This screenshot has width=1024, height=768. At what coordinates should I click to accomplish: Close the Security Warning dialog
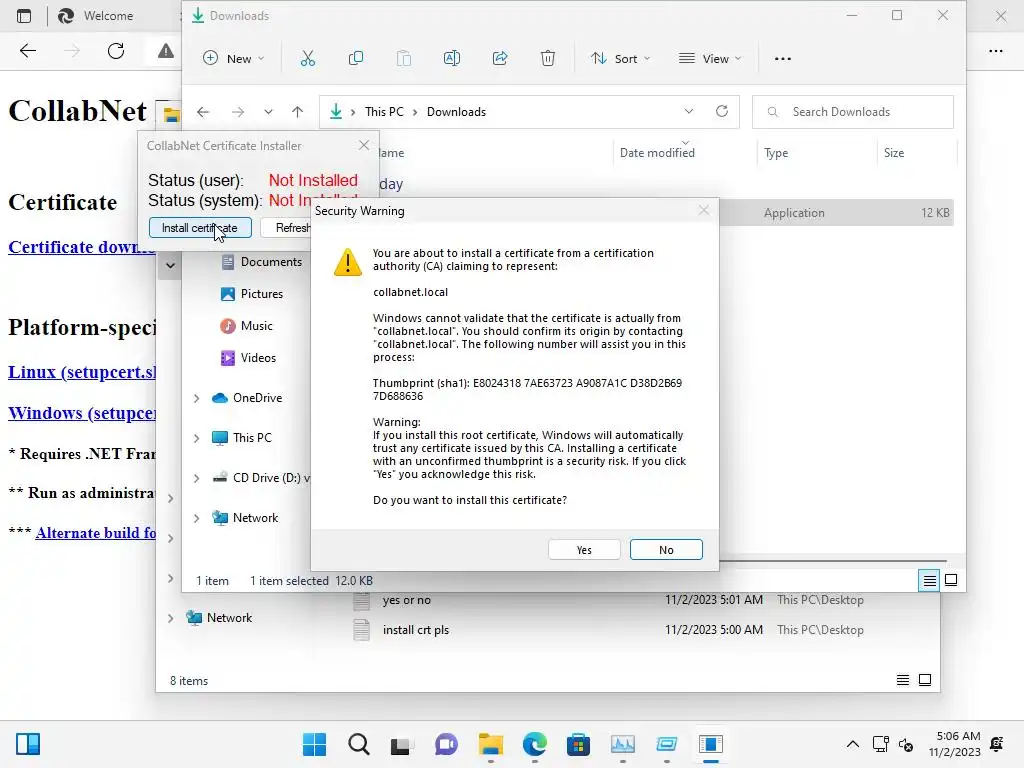tap(703, 210)
